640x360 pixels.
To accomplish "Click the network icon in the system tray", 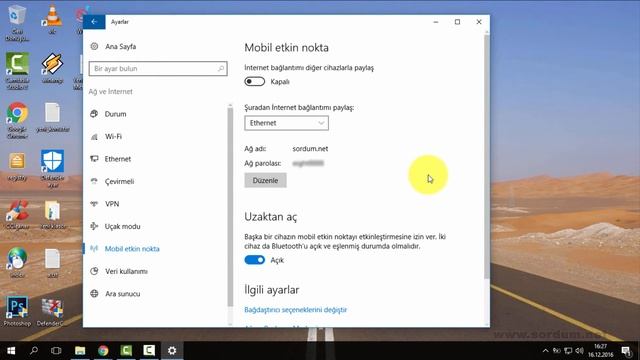I will [x=568, y=351].
